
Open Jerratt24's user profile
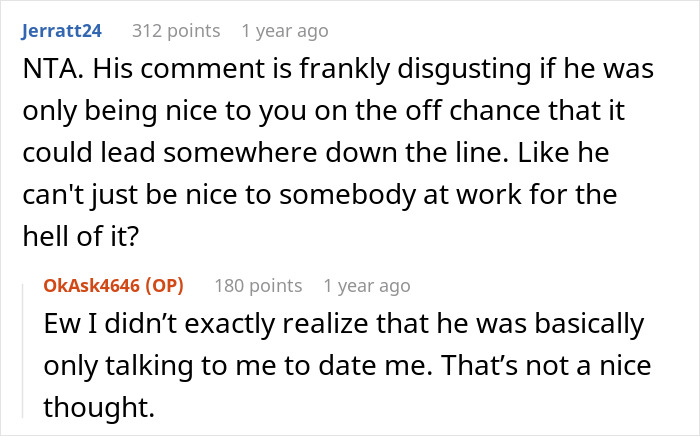(x=61, y=31)
